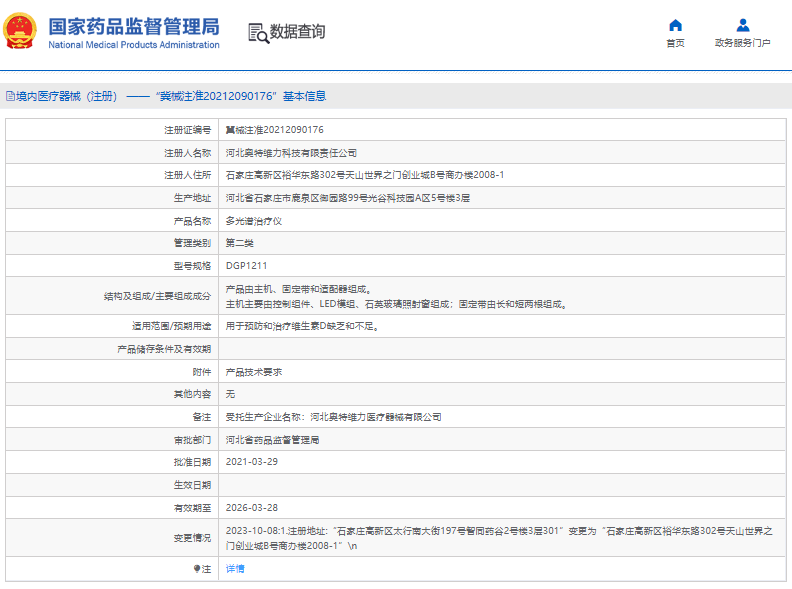Select attachment value 产品技术要求
Viewport: 792px width, 589px height.
tap(254, 372)
